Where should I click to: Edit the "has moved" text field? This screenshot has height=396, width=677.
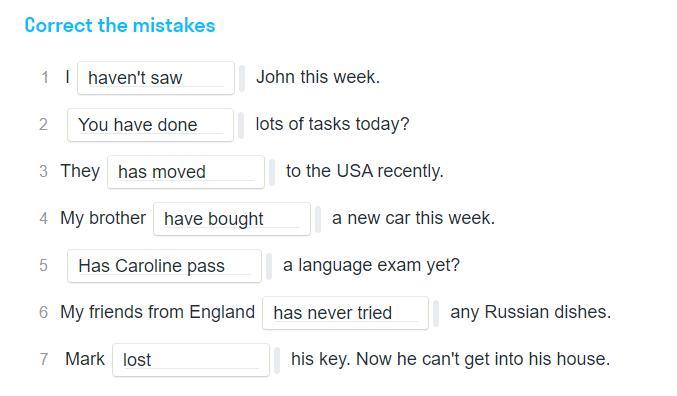click(x=186, y=172)
